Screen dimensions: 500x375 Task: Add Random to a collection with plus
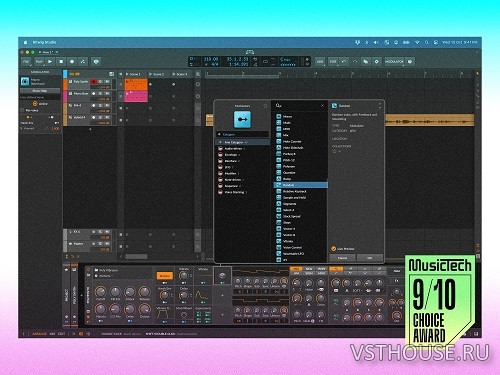point(340,151)
